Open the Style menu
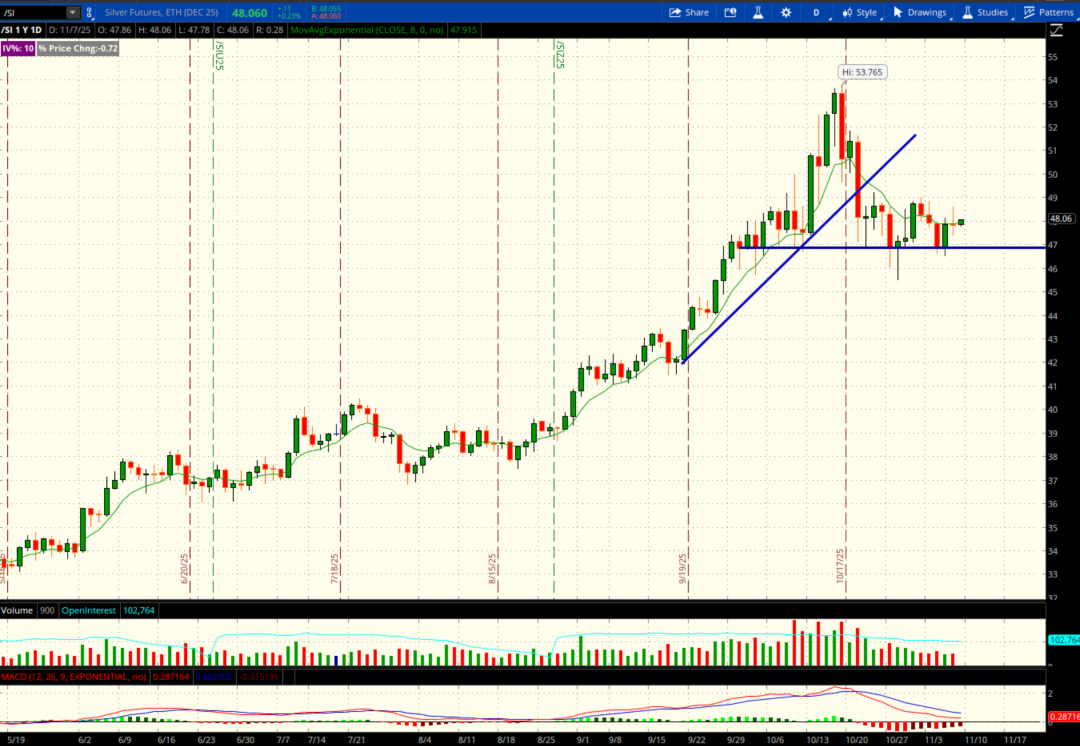Screen dimensions: 1080x746 (860, 12)
